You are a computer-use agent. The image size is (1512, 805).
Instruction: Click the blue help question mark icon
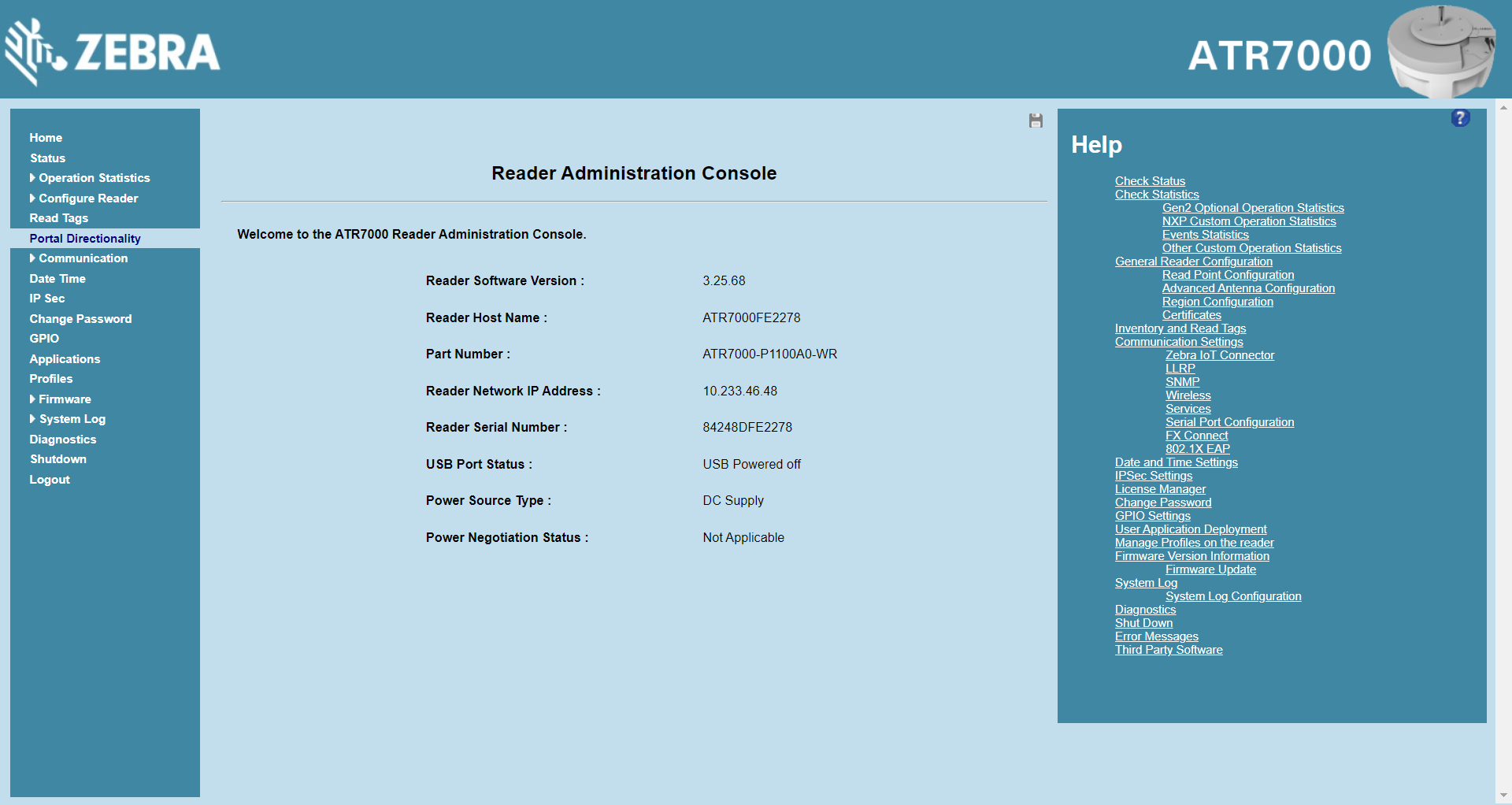(1460, 117)
